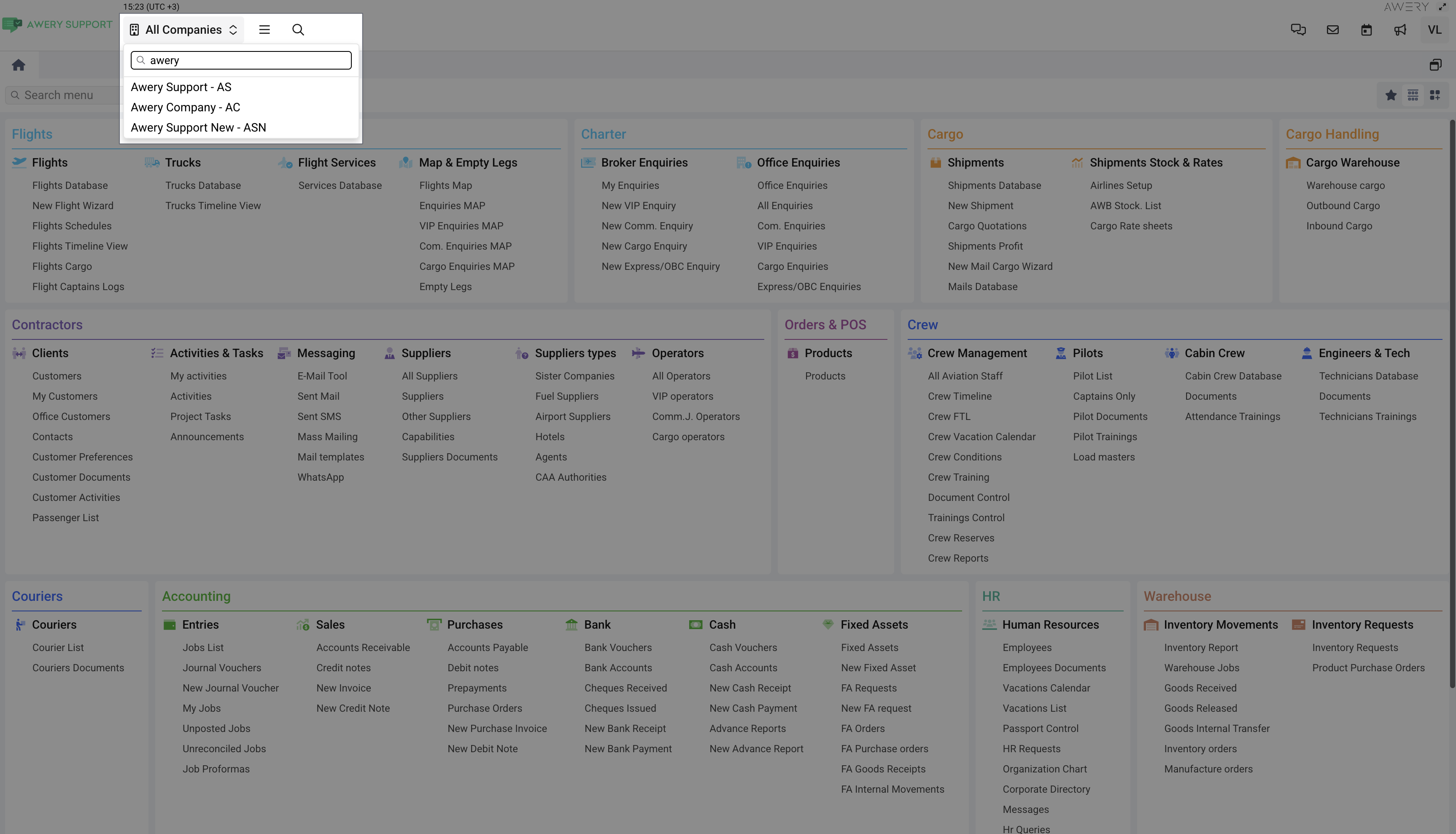Open the VL user profile menu

tap(1434, 30)
